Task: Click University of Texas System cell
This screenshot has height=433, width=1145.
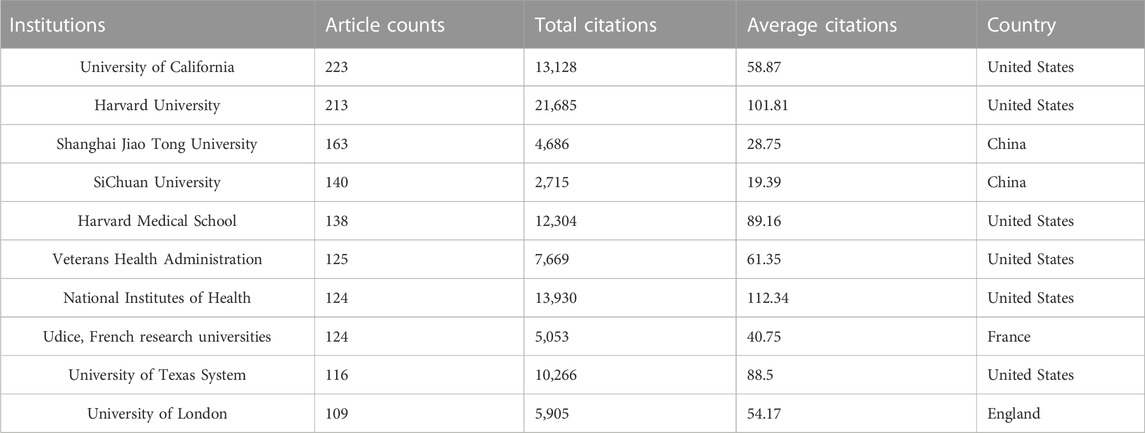Action: [x=157, y=375]
